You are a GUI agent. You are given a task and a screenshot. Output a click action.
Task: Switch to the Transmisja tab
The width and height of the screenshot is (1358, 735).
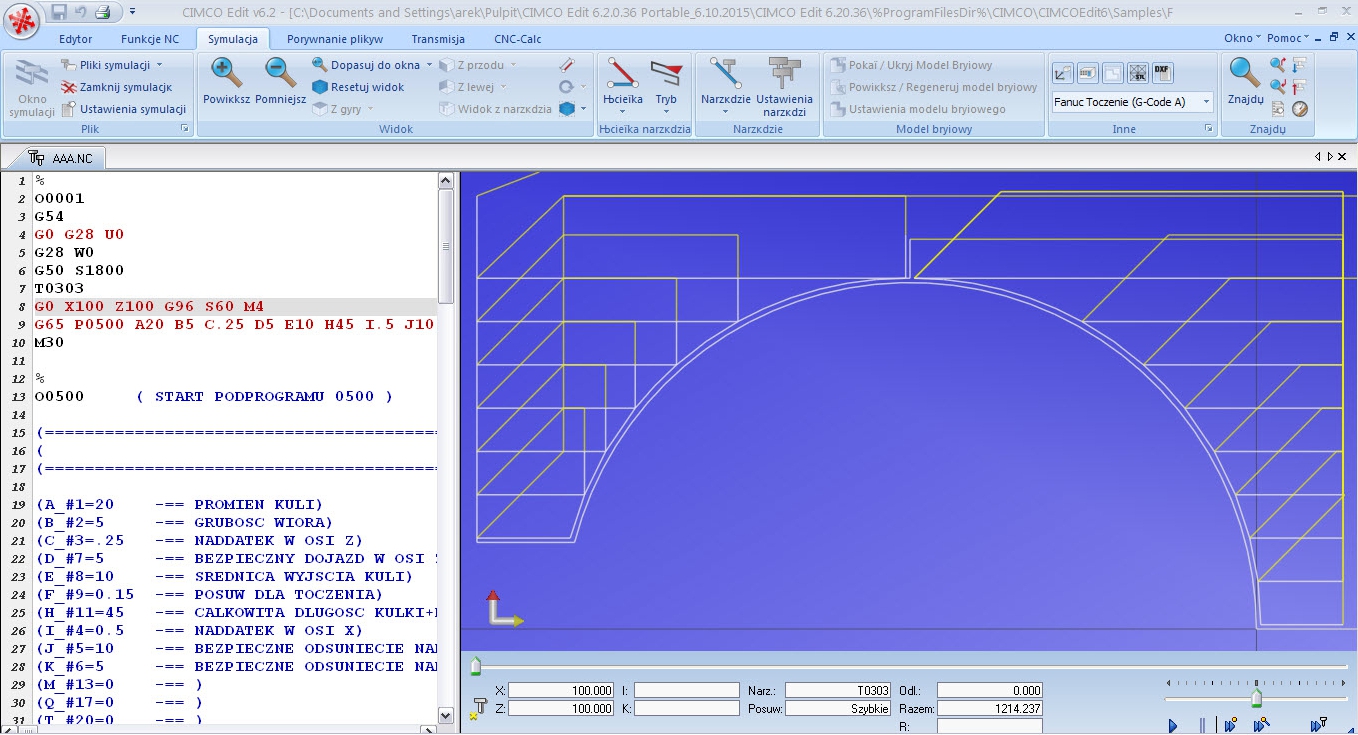(438, 39)
